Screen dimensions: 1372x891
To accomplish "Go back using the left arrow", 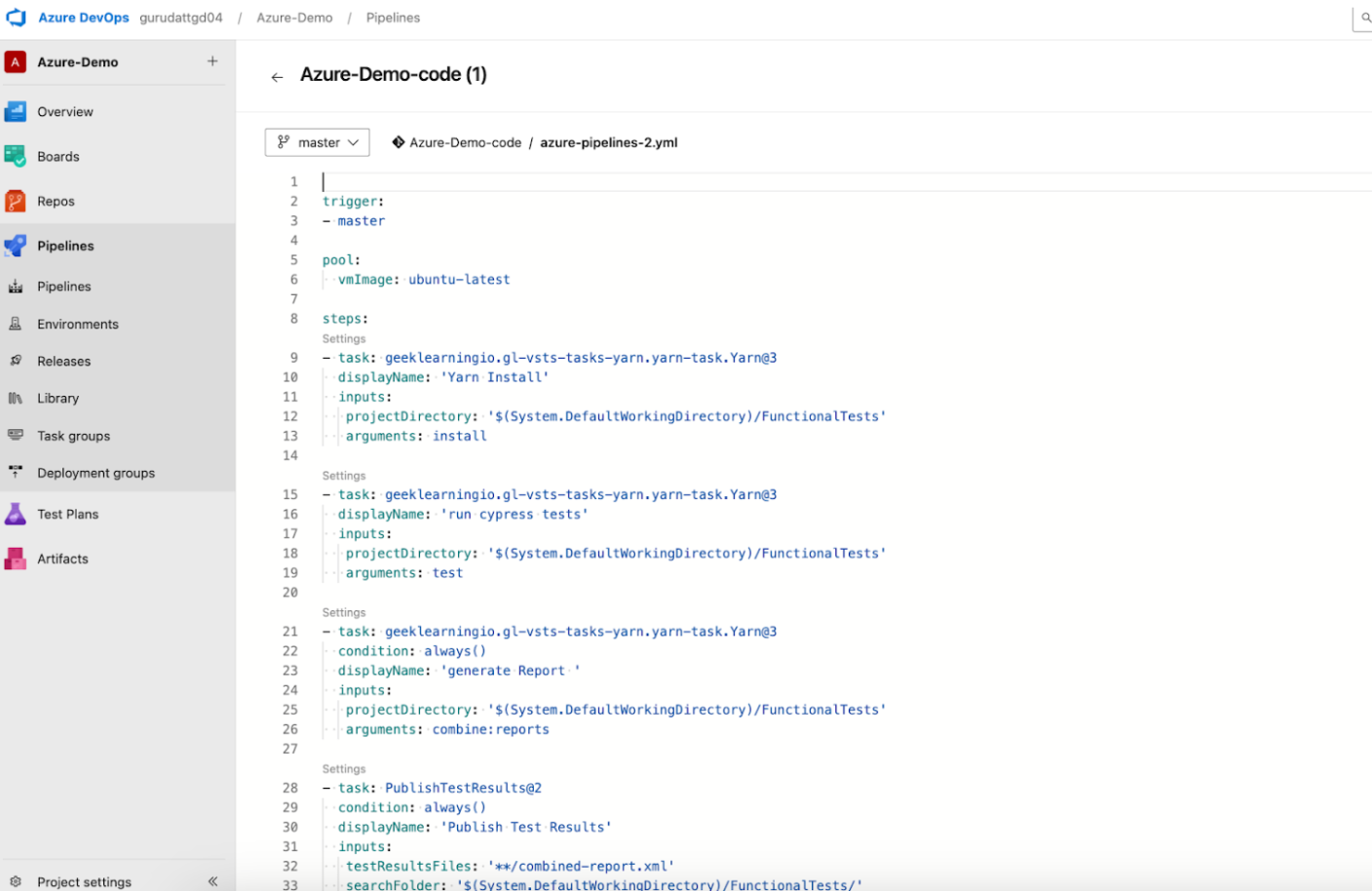I will pos(277,77).
